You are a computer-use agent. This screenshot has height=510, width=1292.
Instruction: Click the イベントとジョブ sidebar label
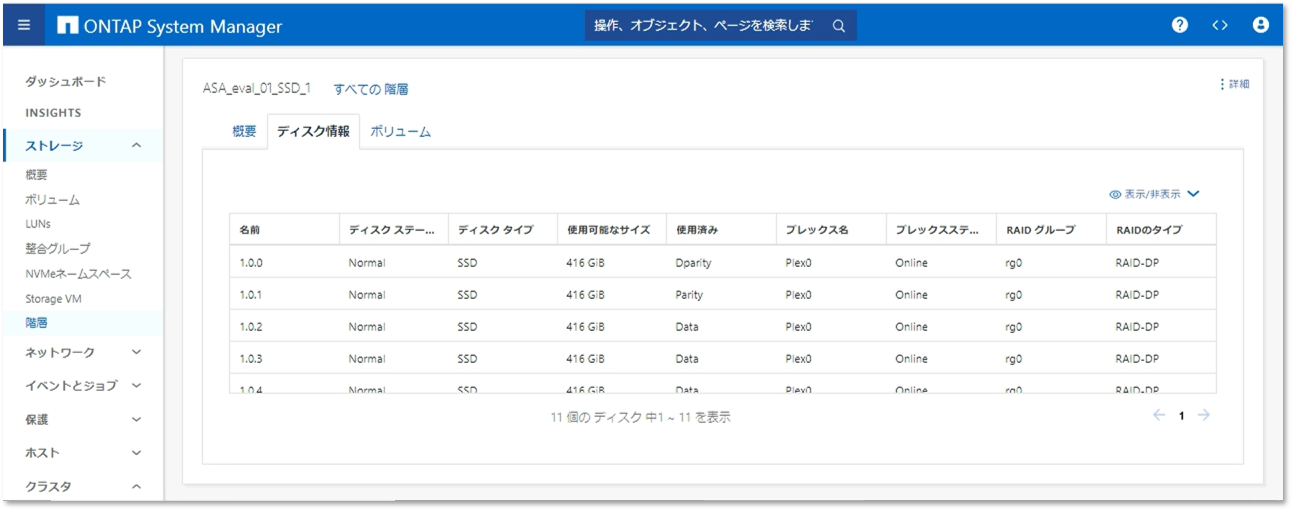pos(71,386)
